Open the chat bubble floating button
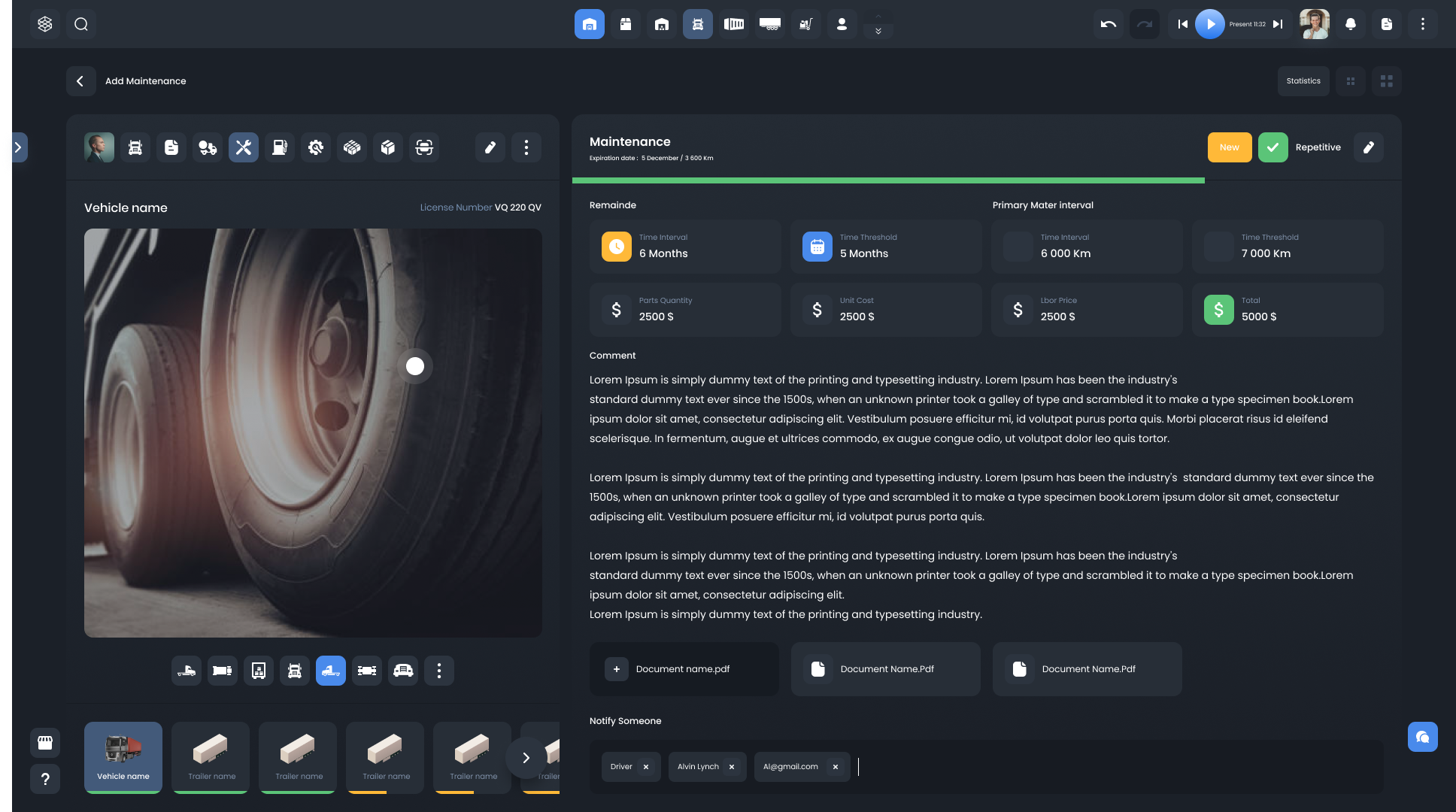The height and width of the screenshot is (812, 1456). point(1423,737)
